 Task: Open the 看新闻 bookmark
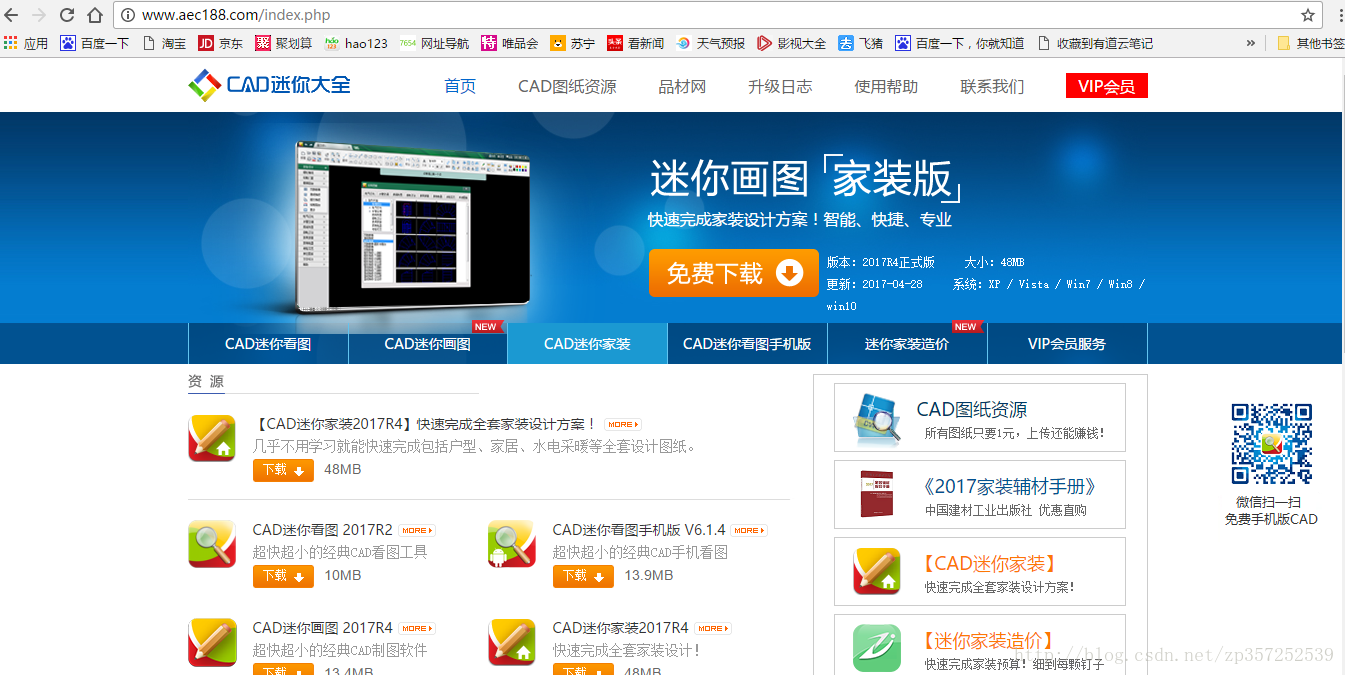pos(635,43)
